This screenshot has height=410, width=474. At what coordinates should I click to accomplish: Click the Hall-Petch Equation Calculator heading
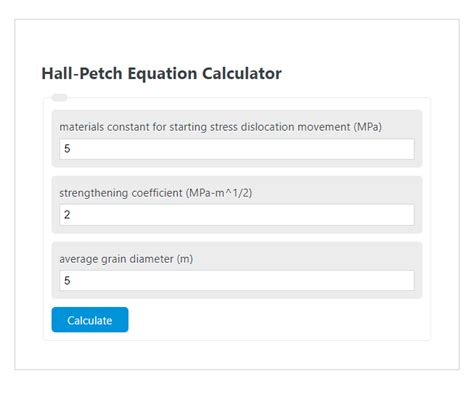[161, 74]
